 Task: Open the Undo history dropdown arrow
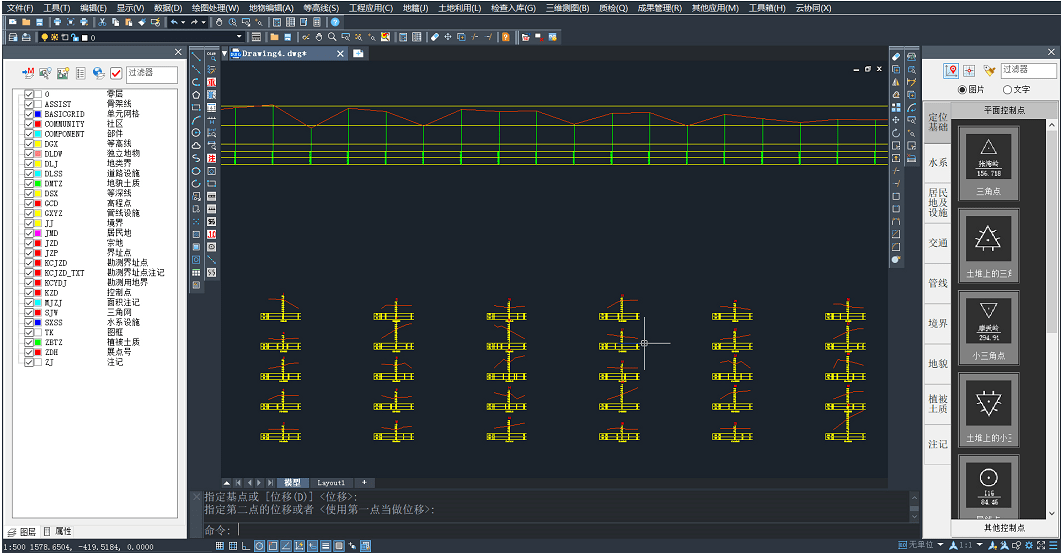(x=184, y=22)
